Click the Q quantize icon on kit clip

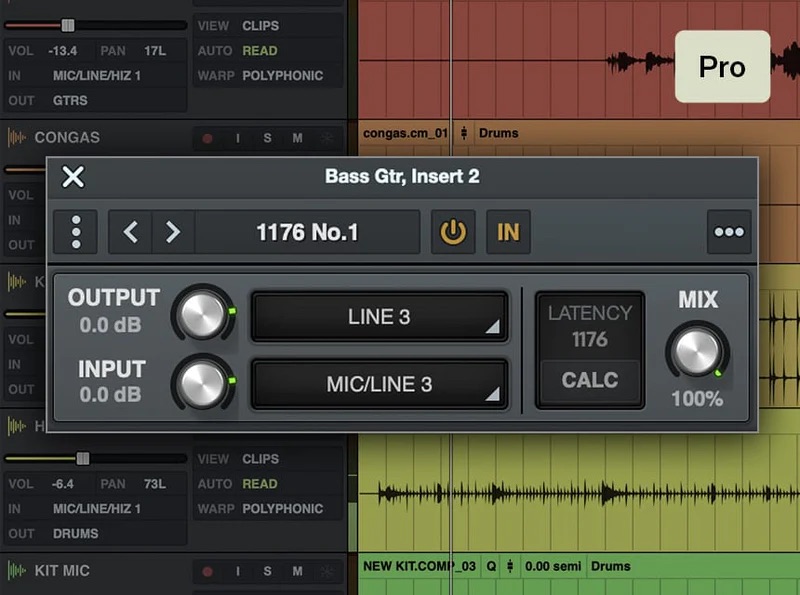pos(491,566)
